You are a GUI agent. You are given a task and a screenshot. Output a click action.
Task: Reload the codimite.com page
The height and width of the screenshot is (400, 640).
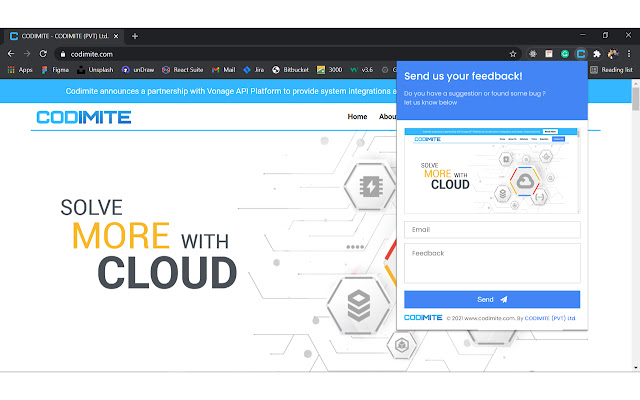[43, 53]
